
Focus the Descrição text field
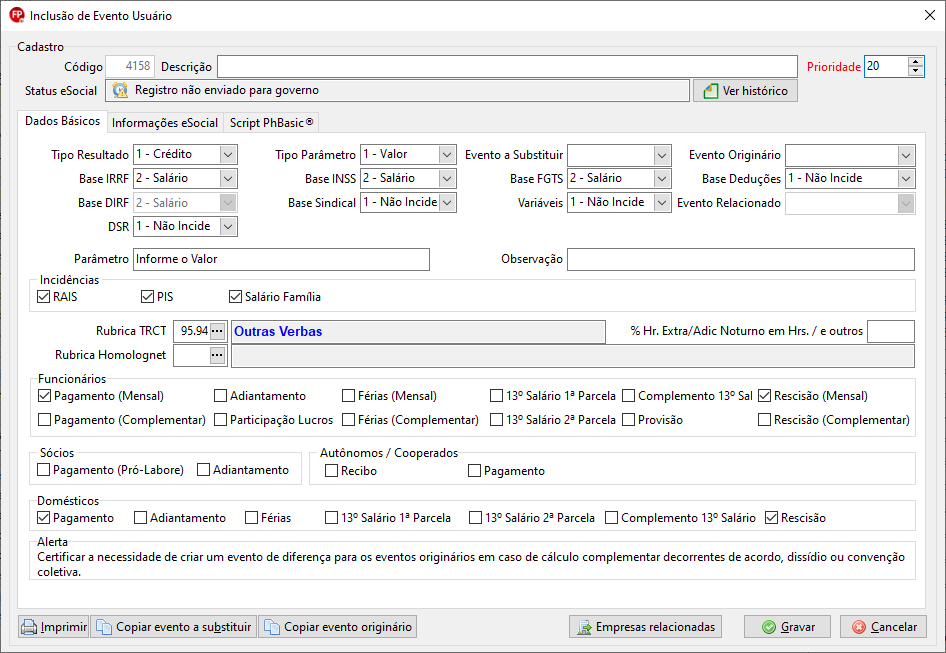coord(507,66)
